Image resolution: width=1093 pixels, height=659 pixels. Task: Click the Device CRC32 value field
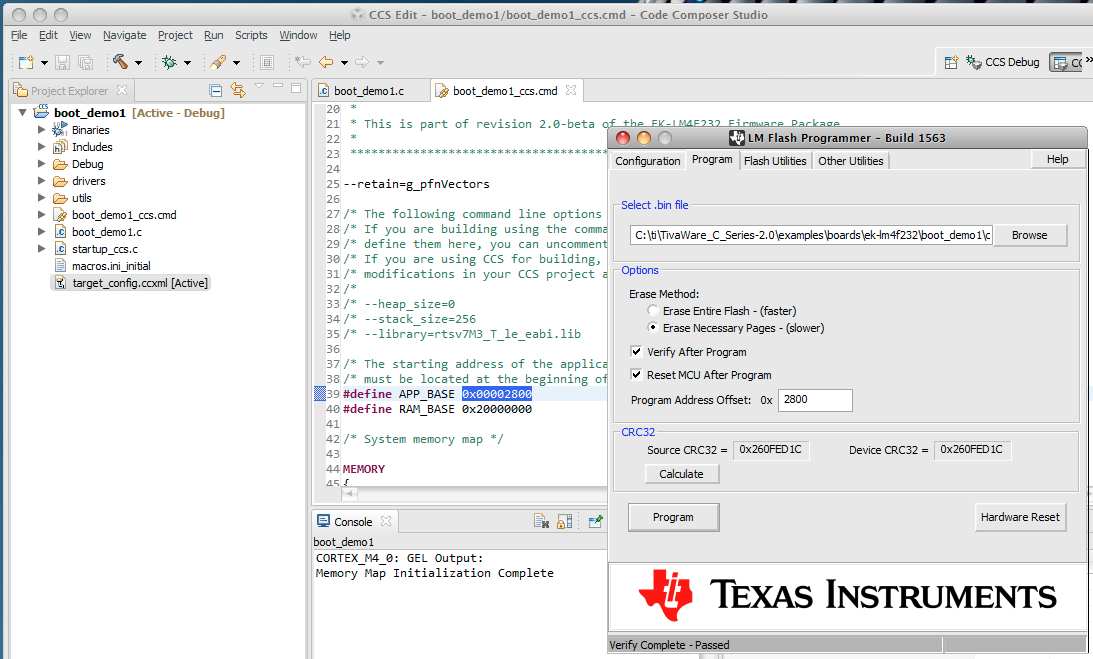(x=972, y=450)
